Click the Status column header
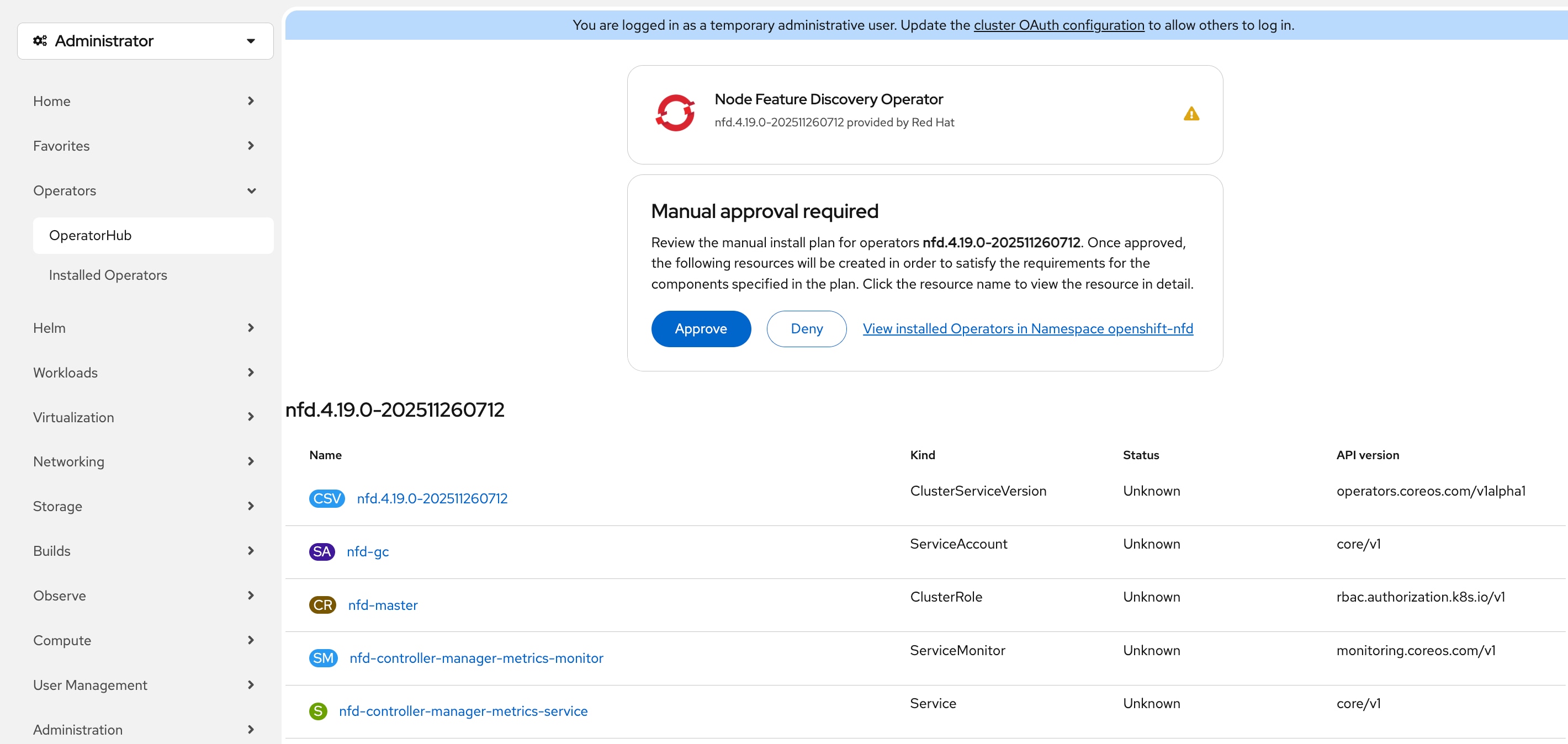This screenshot has width=1568, height=744. click(1141, 455)
